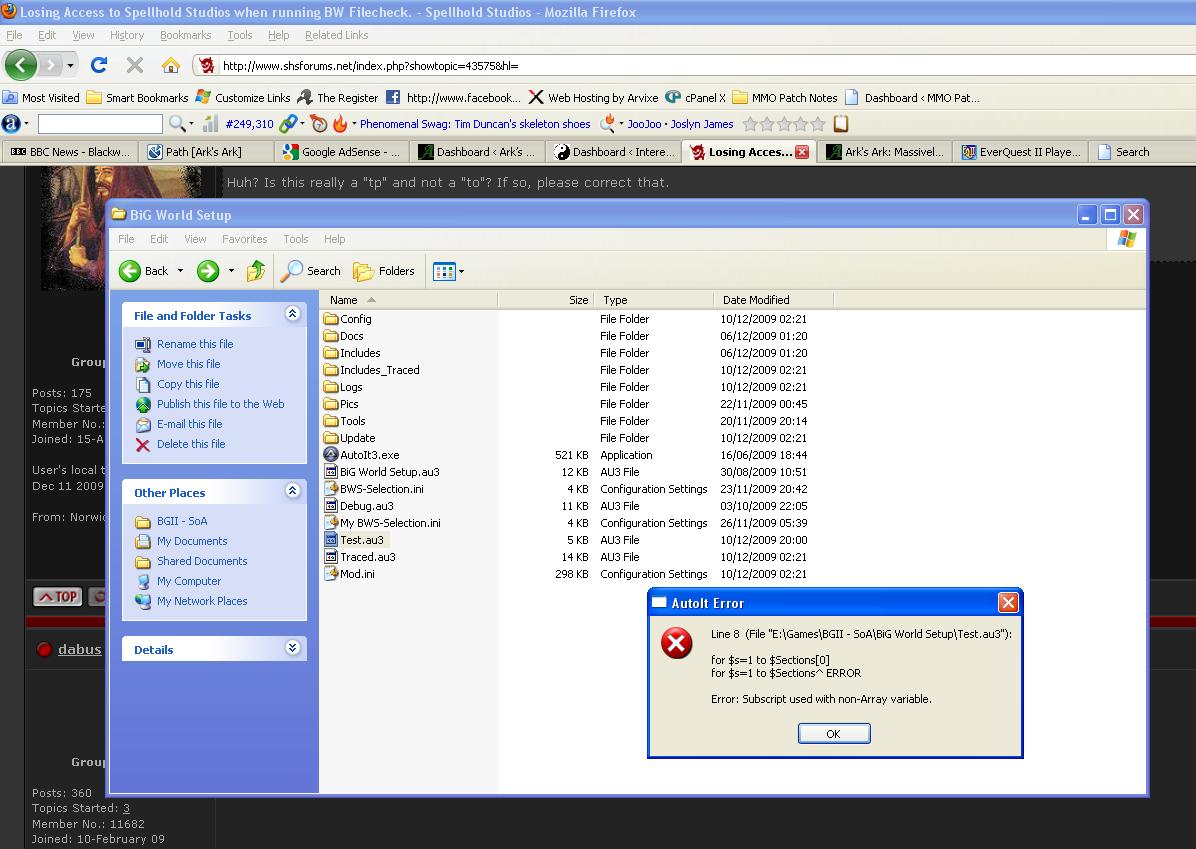This screenshot has width=1196, height=849.
Task: Switch to BBC News tab
Action: pyautogui.click(x=71, y=152)
